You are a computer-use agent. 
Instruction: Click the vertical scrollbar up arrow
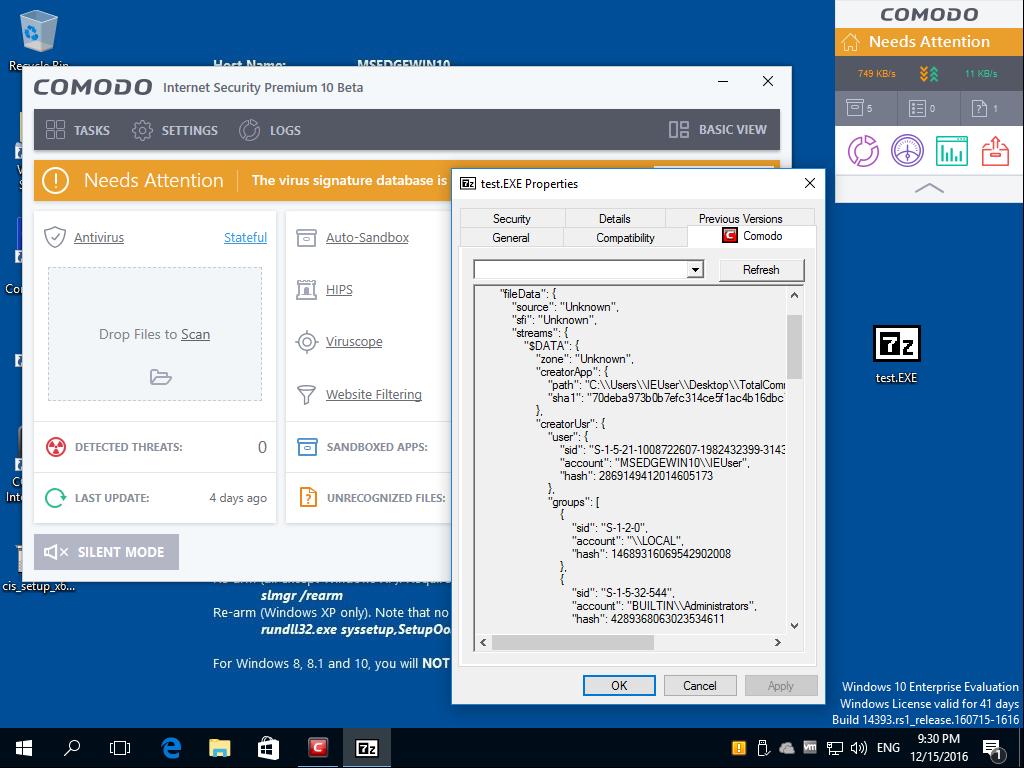(794, 295)
